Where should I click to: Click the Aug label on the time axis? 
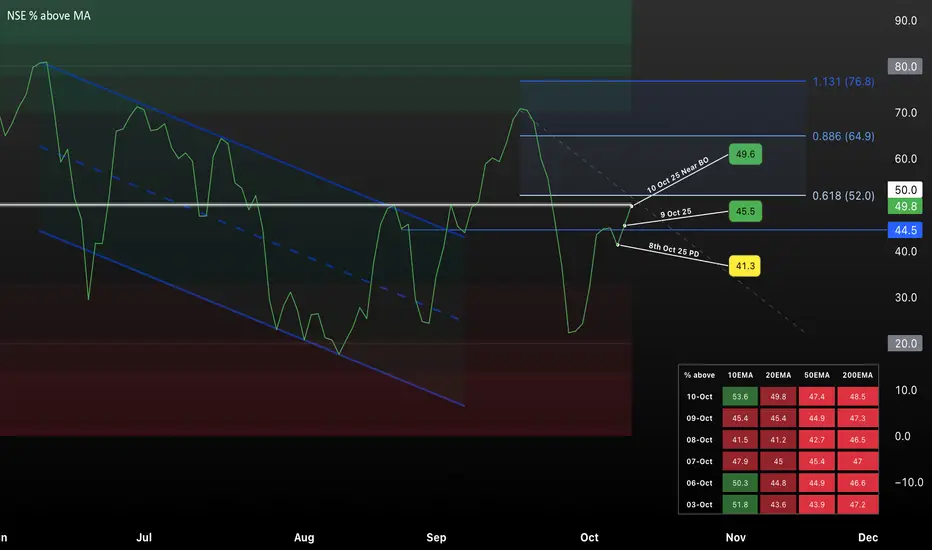304,538
